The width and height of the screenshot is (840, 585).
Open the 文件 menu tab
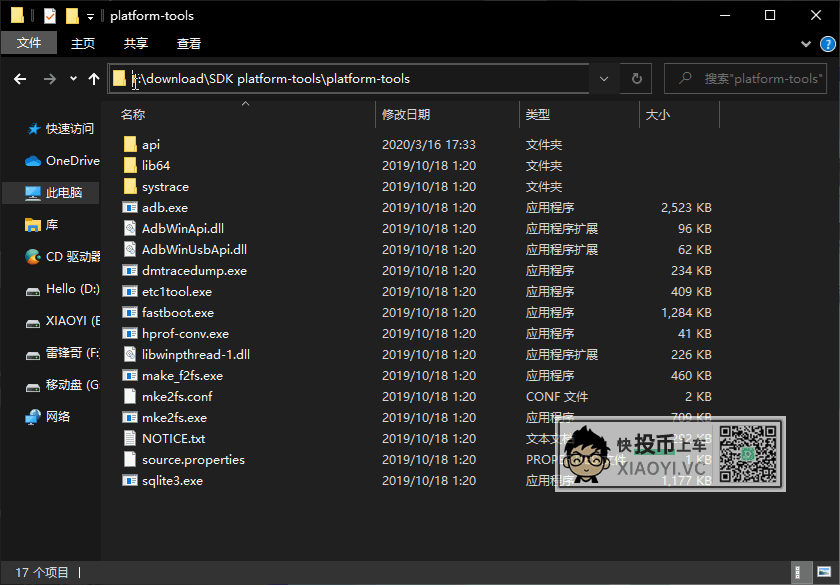[29, 43]
